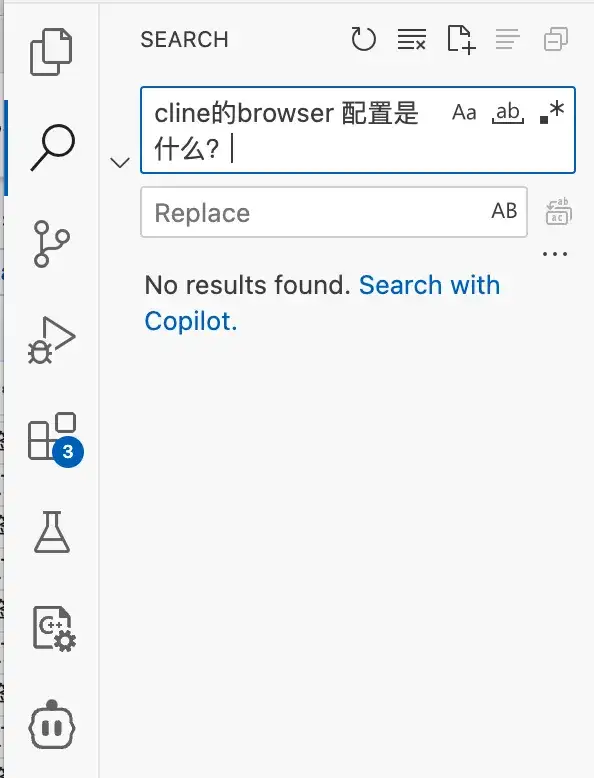Collapse the replace field chevron
The width and height of the screenshot is (594, 778).
pos(120,162)
